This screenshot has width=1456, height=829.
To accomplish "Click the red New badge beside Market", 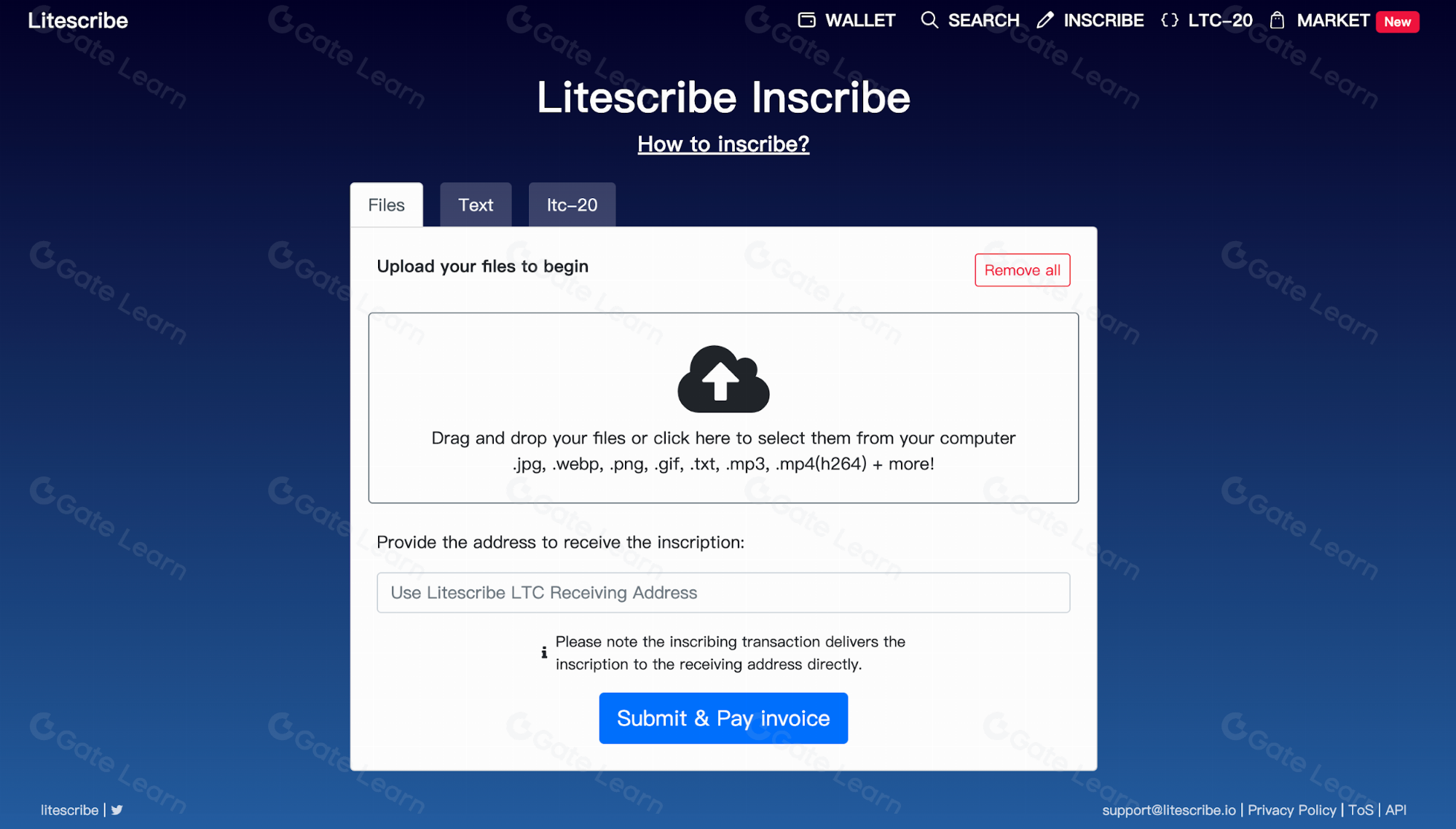I will (1397, 22).
